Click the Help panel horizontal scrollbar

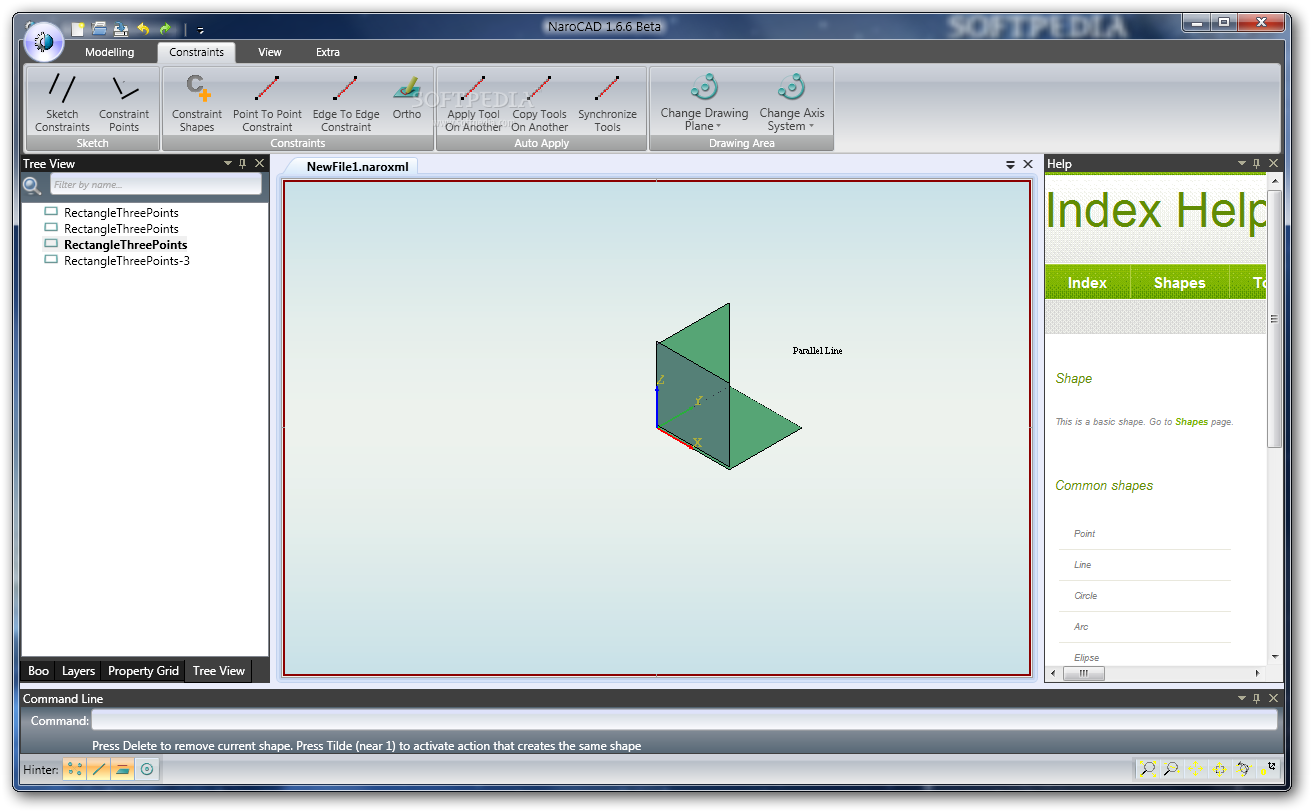point(1083,674)
